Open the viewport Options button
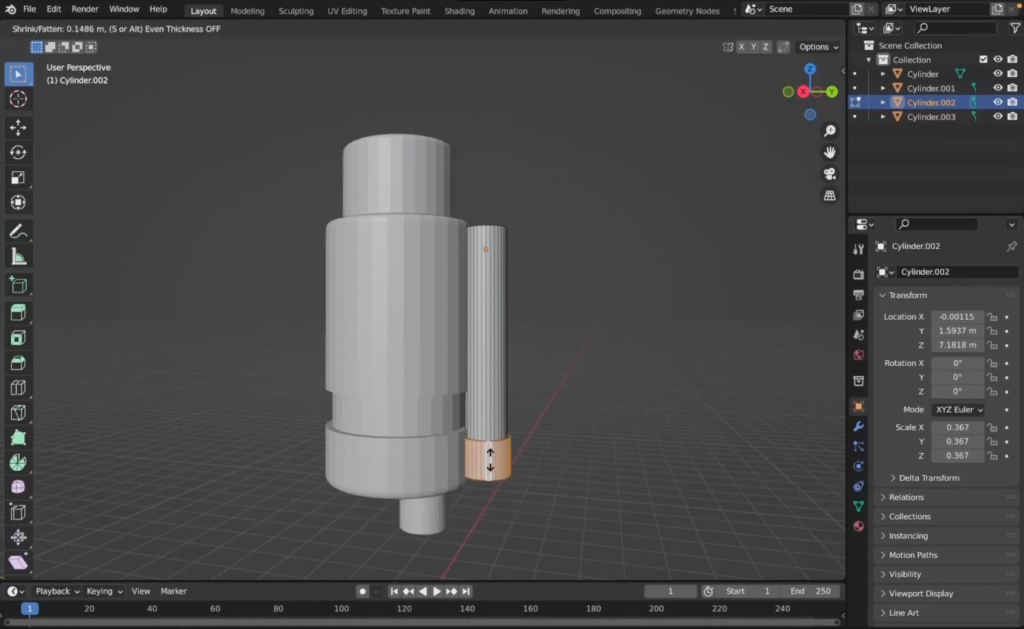 (818, 47)
